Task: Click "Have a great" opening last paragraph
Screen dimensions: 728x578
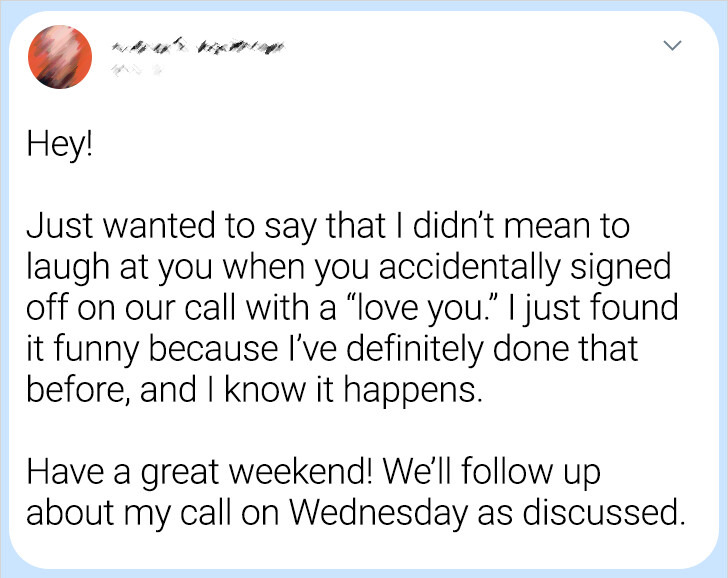Action: tap(123, 473)
